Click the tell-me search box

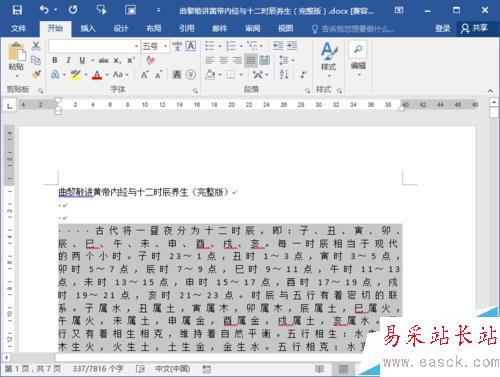pyautogui.click(x=353, y=29)
